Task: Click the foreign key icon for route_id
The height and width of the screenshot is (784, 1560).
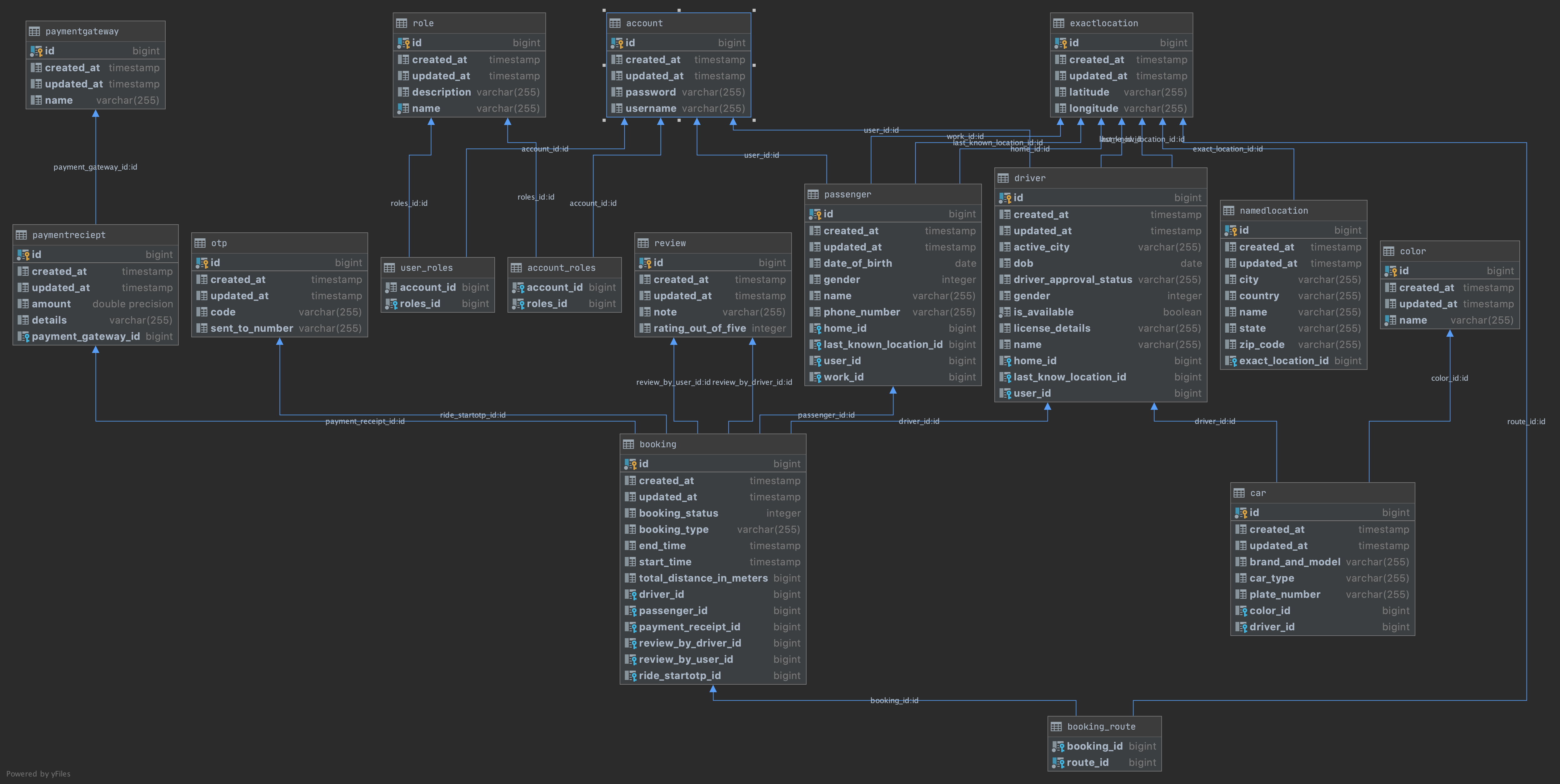Action: click(x=1058, y=763)
